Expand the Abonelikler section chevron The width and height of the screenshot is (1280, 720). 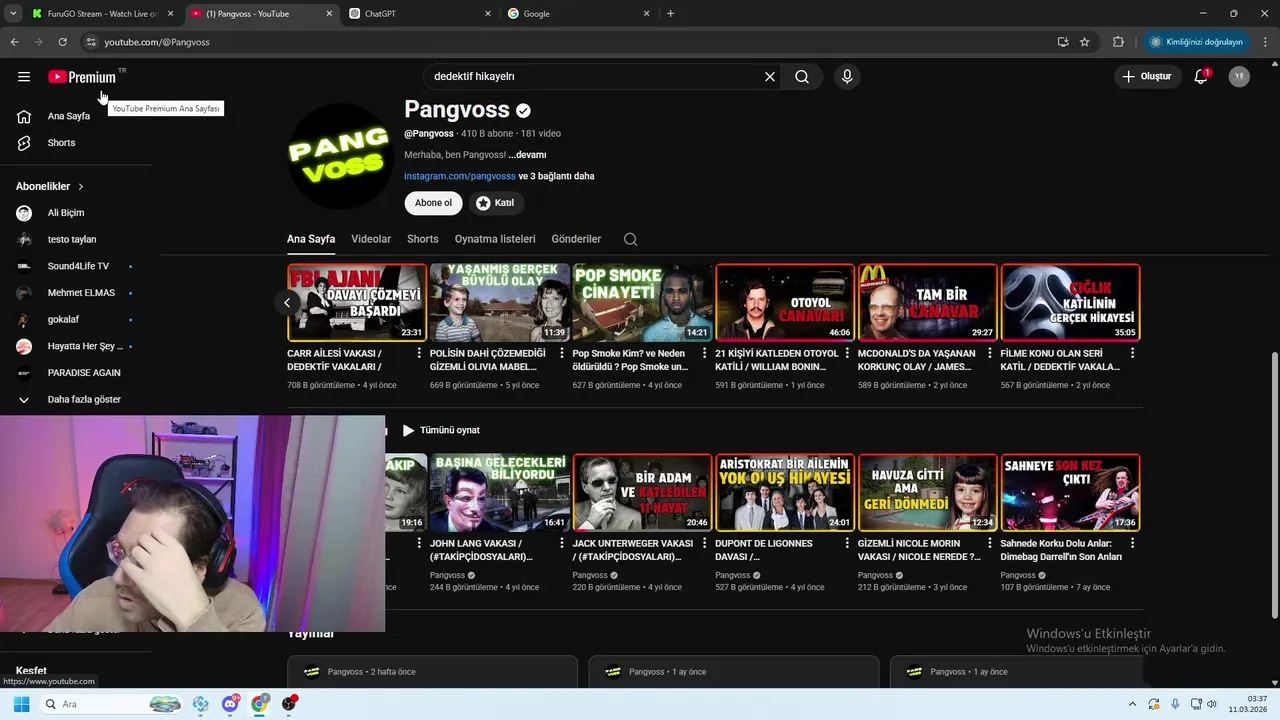(x=81, y=187)
